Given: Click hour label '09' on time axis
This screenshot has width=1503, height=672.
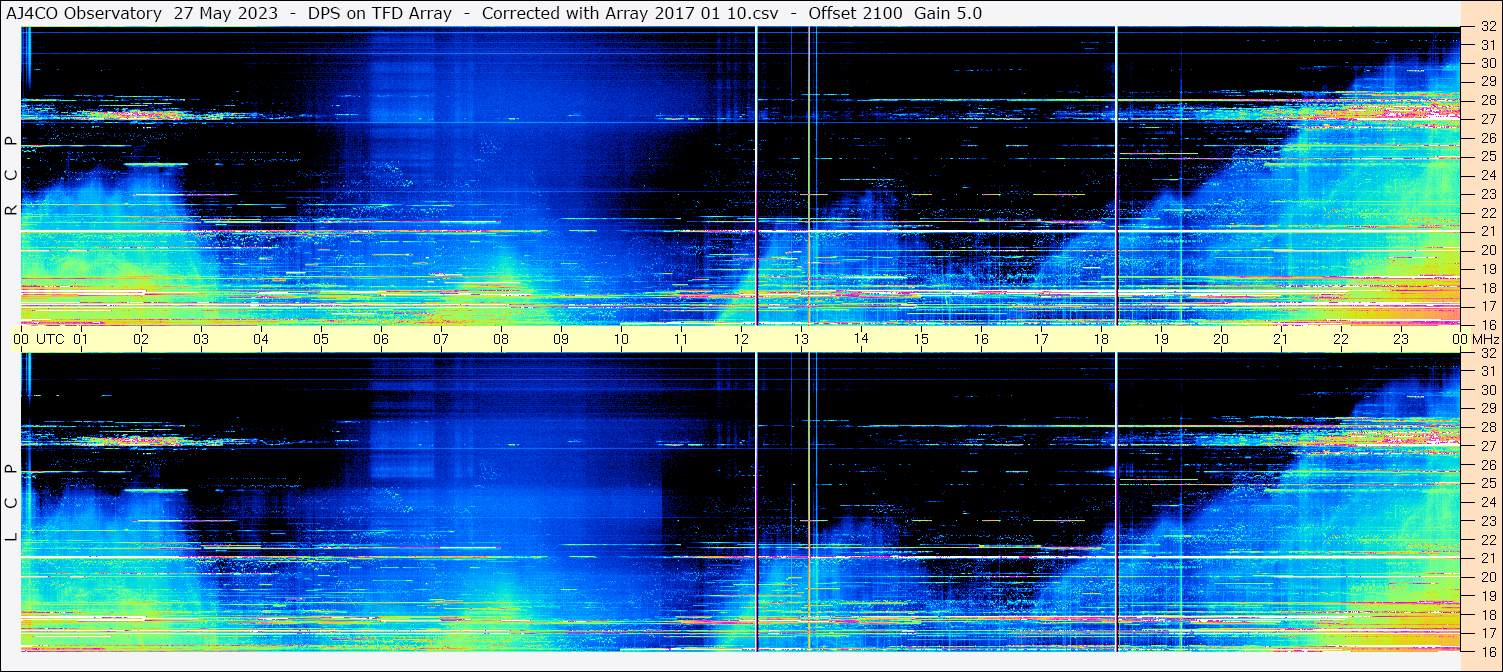Looking at the screenshot, I should click(561, 339).
